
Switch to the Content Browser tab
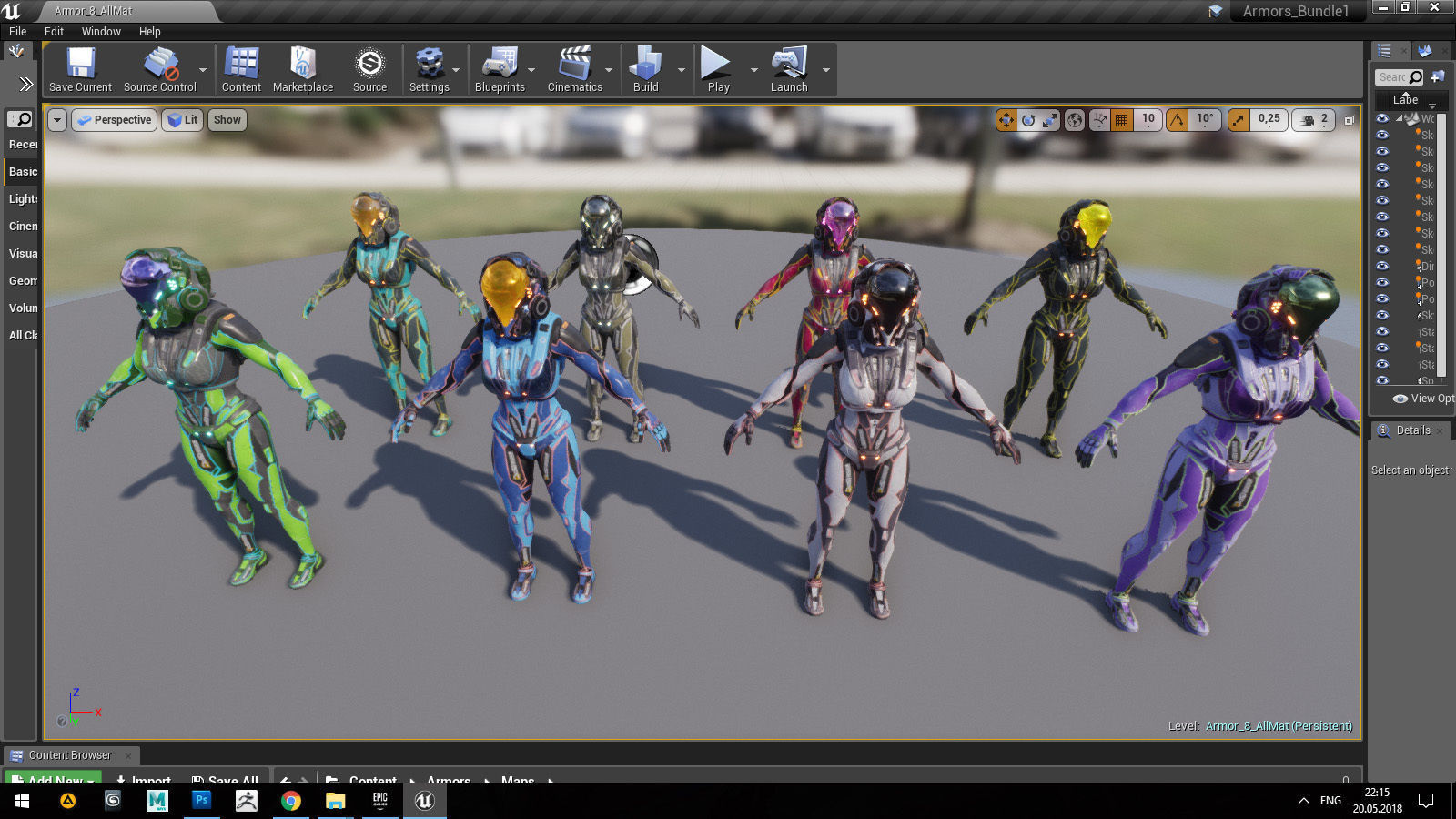70,755
